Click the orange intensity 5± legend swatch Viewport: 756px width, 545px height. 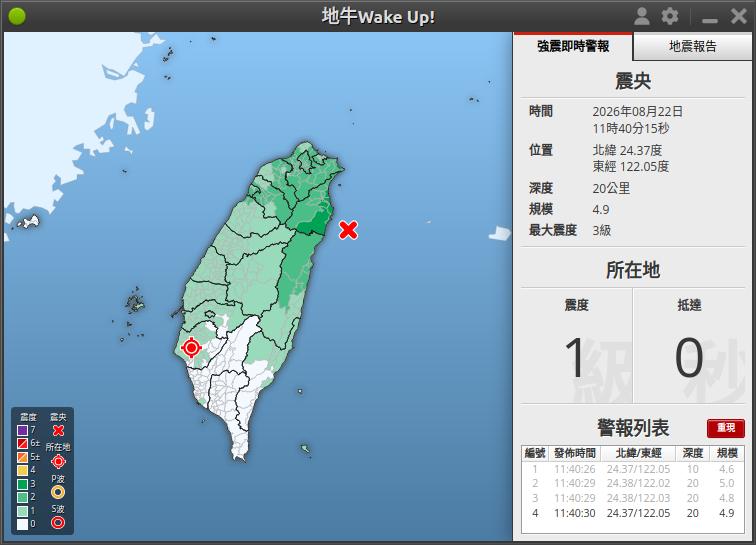pyautogui.click(x=23, y=457)
